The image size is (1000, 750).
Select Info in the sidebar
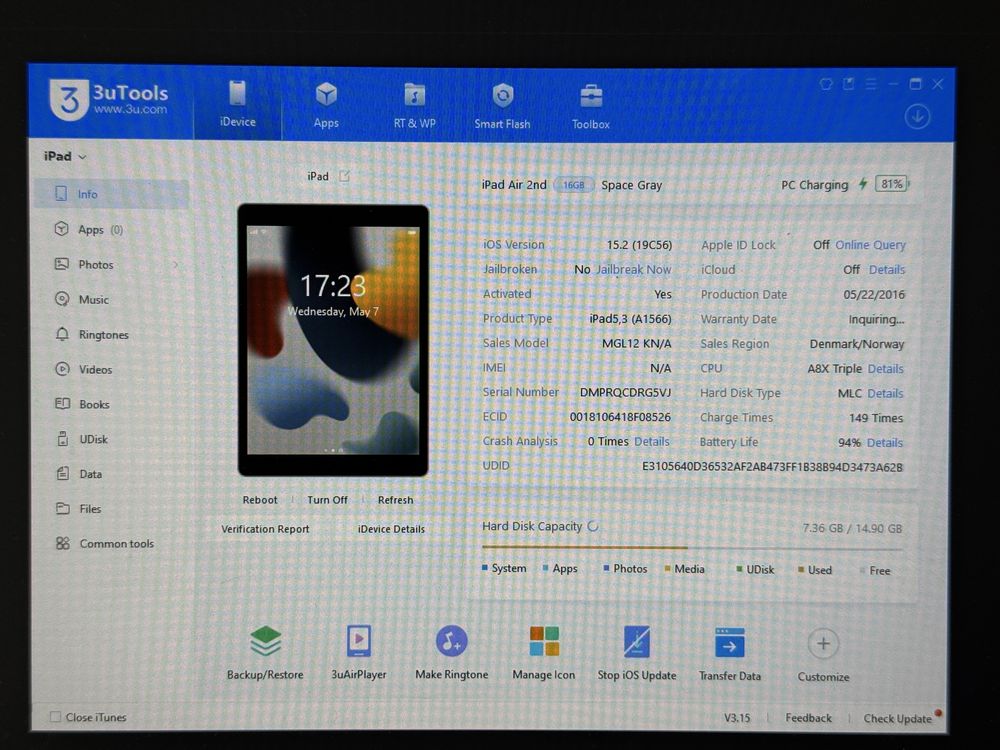click(112, 194)
